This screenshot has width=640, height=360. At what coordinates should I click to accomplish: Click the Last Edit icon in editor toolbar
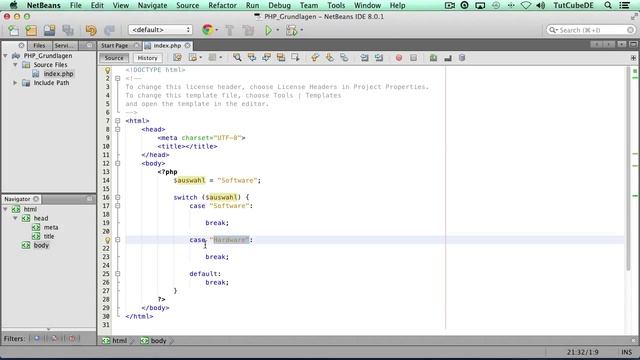click(x=177, y=58)
